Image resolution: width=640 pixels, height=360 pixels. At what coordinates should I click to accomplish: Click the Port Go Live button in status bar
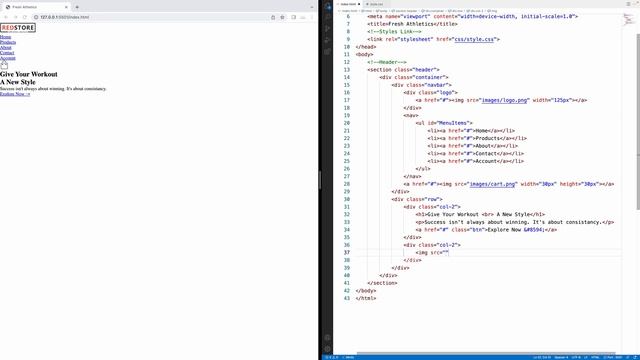click(613, 358)
